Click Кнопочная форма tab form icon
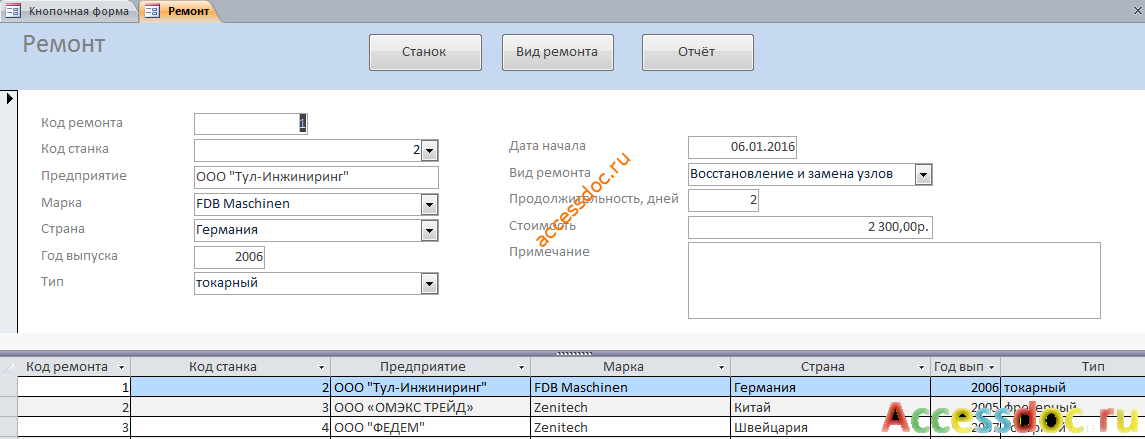Viewport: 1145px width, 439px height. (x=12, y=11)
